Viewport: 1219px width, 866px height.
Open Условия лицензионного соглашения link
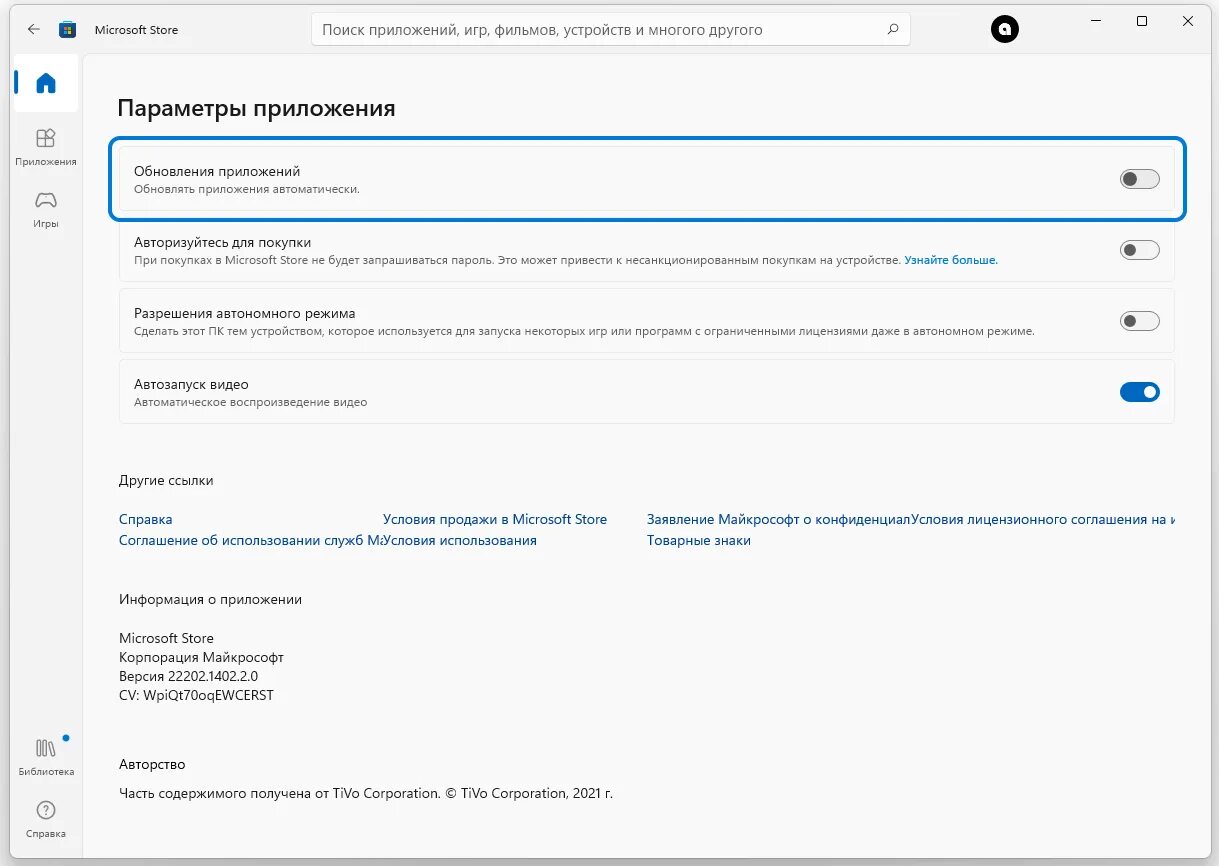point(1042,520)
